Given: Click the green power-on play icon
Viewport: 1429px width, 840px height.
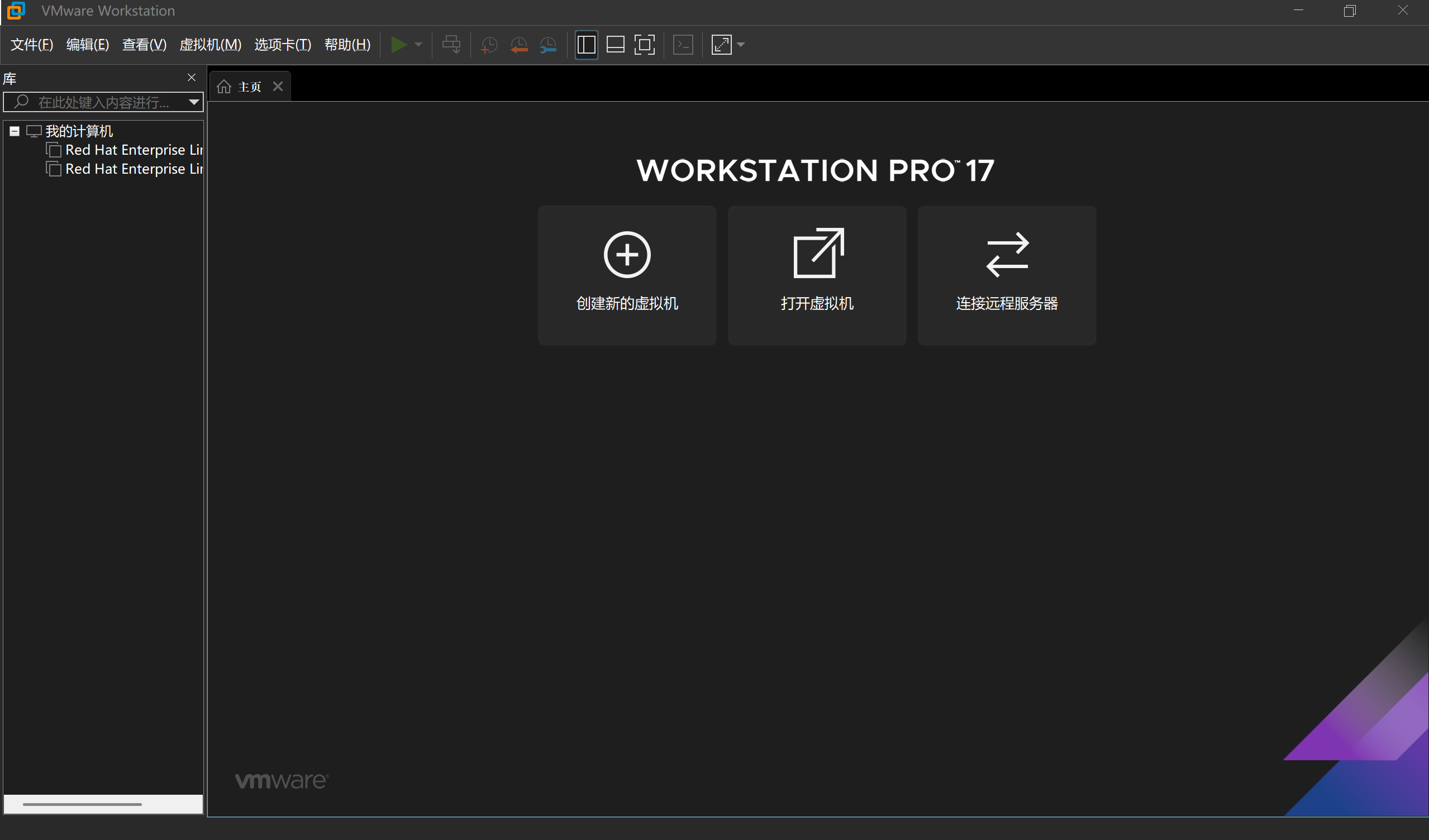Looking at the screenshot, I should click(399, 44).
